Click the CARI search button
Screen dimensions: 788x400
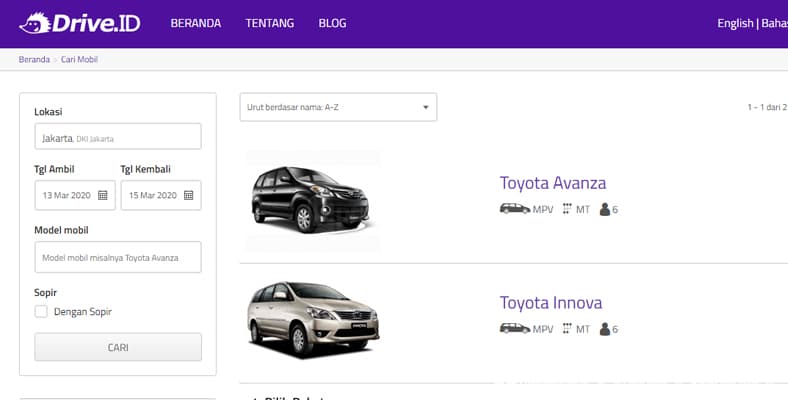118,347
